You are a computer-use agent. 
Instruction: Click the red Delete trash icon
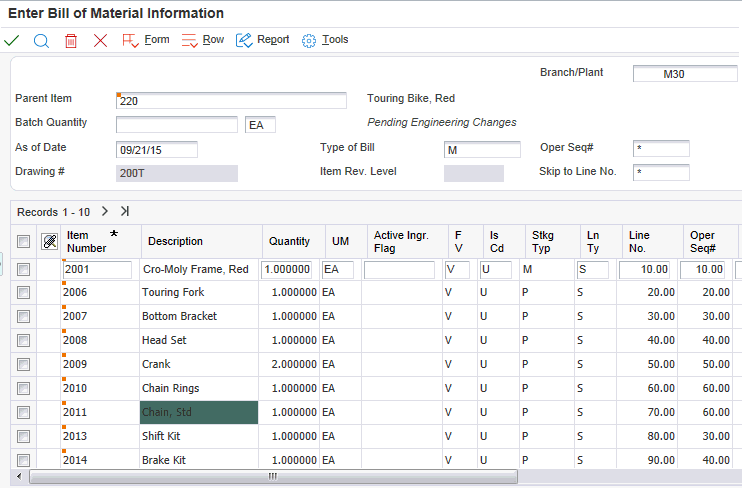pyautogui.click(x=71, y=41)
